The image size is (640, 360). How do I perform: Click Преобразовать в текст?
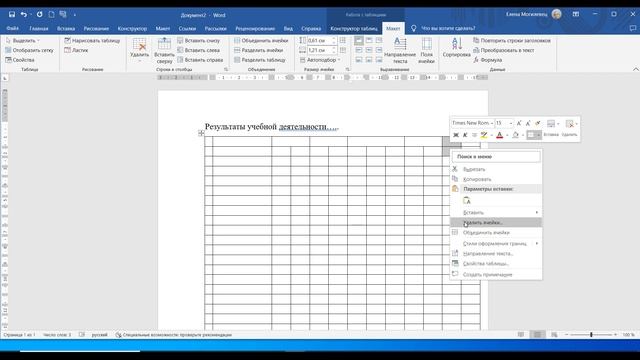tap(504, 50)
